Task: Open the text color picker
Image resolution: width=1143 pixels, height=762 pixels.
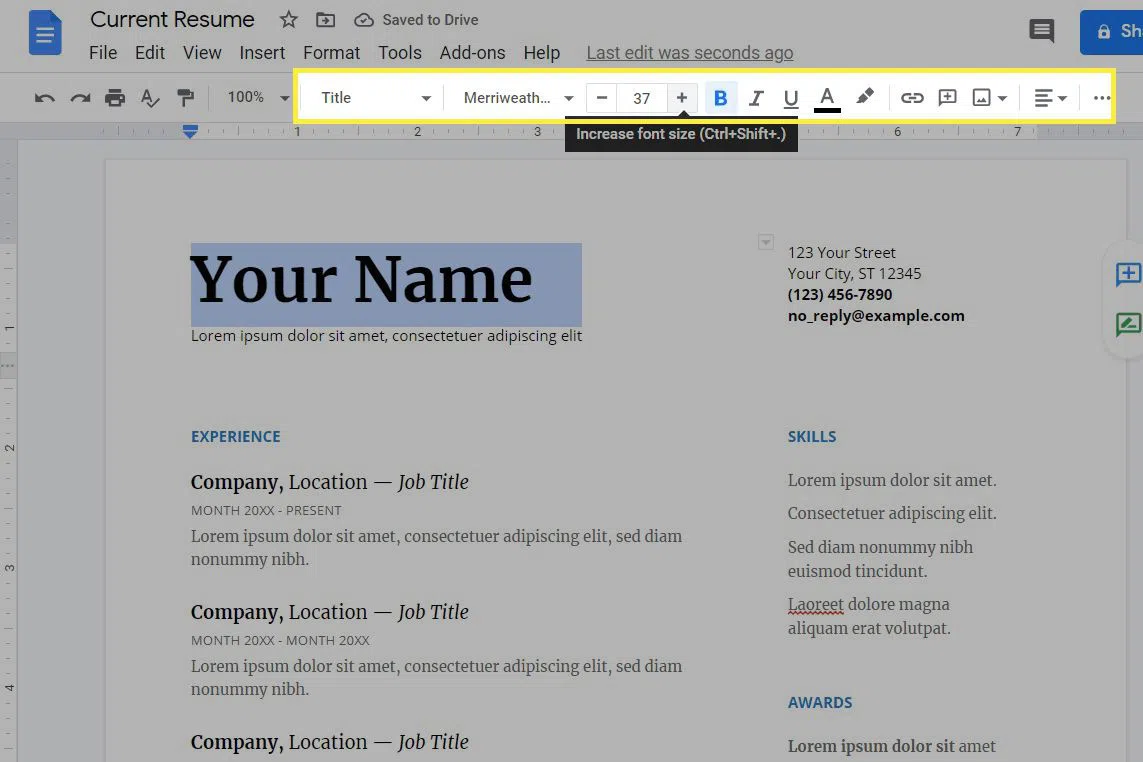Action: [827, 98]
